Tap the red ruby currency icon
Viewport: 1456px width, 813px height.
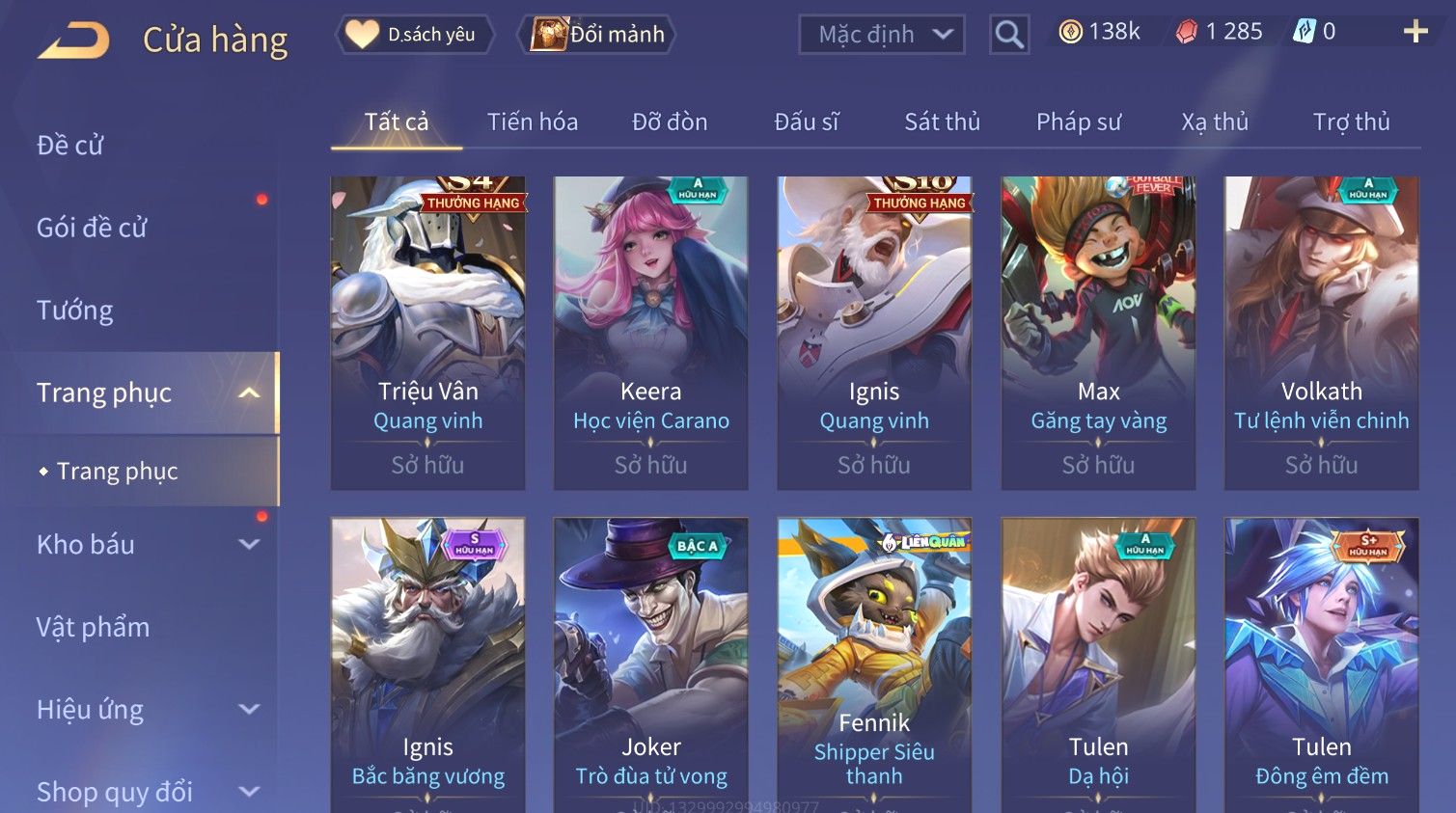click(1186, 32)
